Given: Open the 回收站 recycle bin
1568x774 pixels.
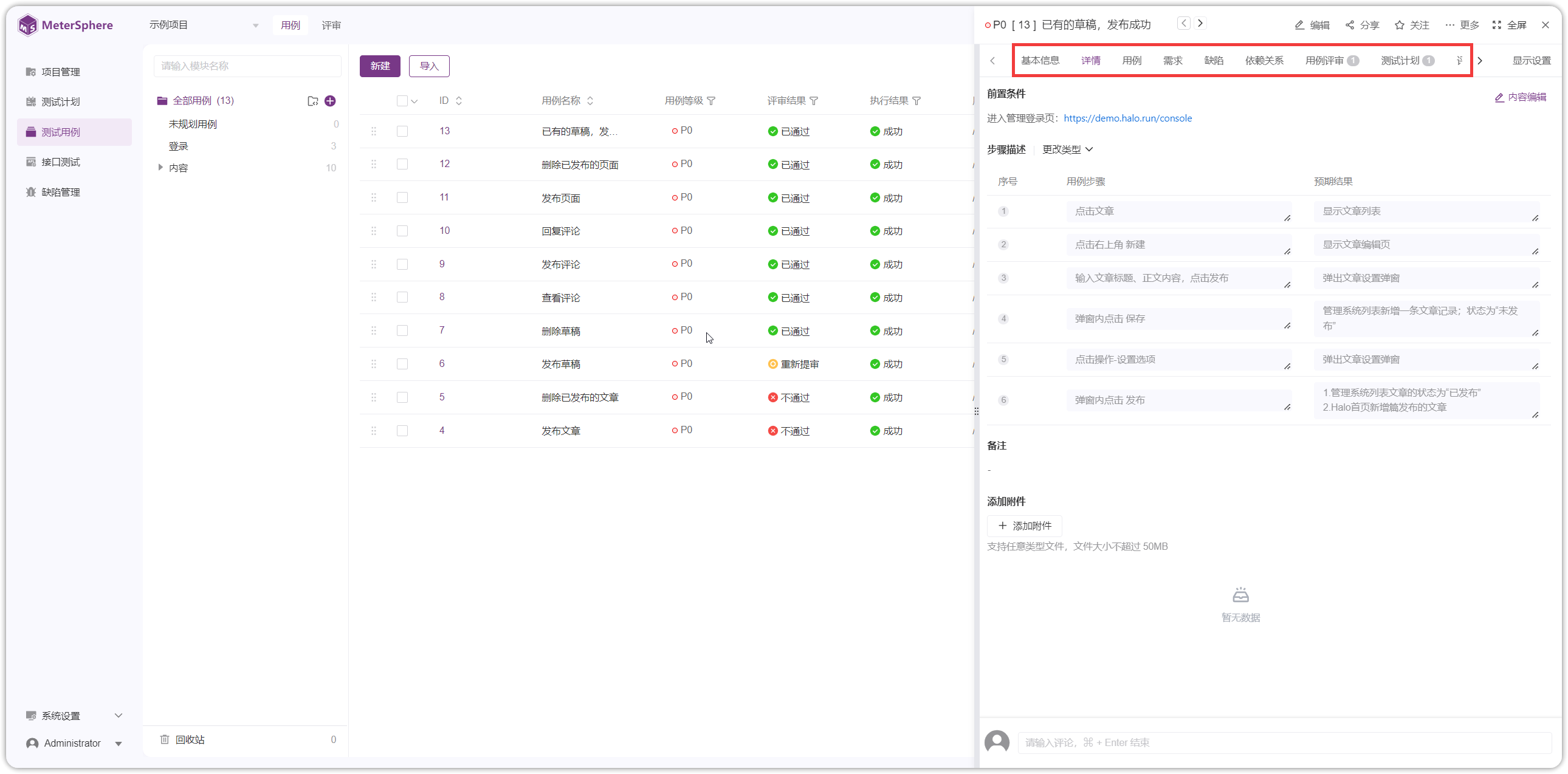Looking at the screenshot, I should click(x=182, y=739).
